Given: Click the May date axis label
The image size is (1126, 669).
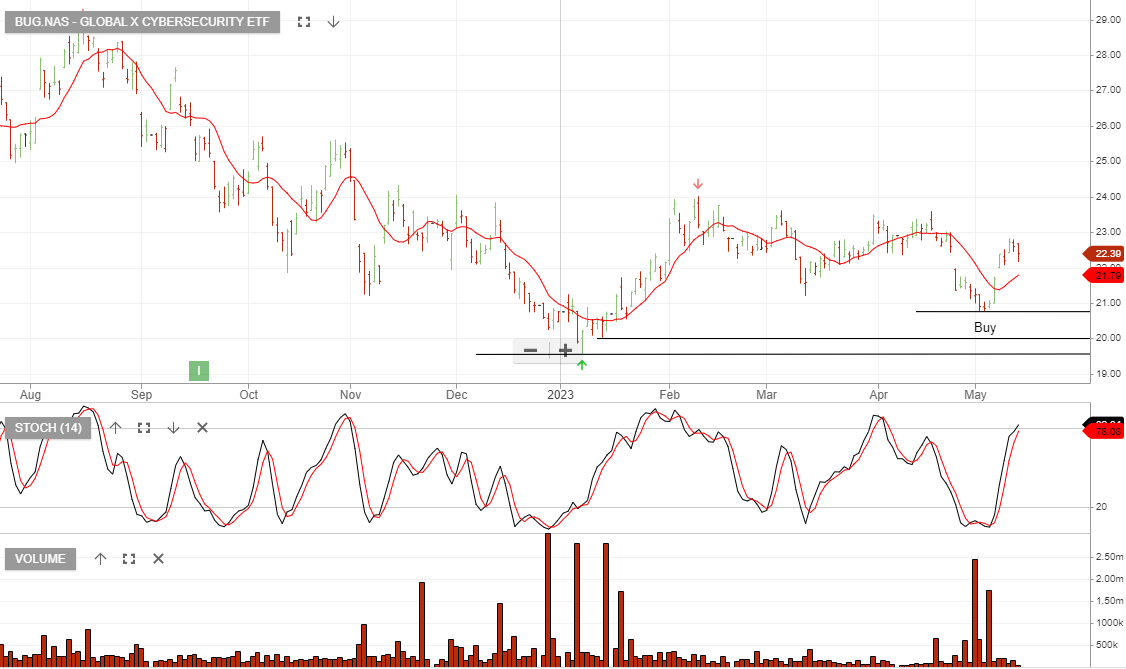Looking at the screenshot, I should click(x=975, y=395).
